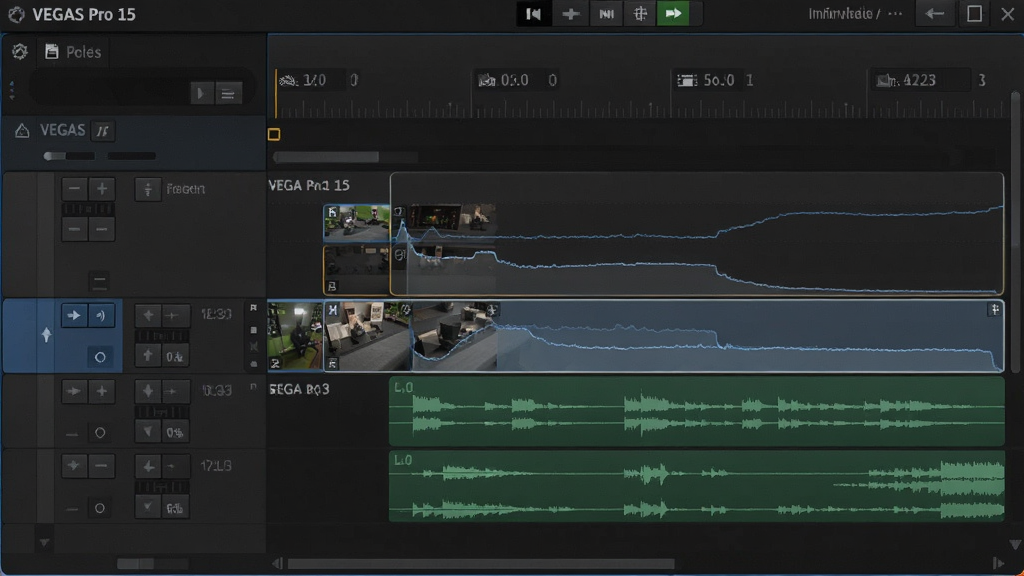This screenshot has height=576, width=1024.
Task: Click the ruler marker labeled 05.0
Action: [516, 80]
